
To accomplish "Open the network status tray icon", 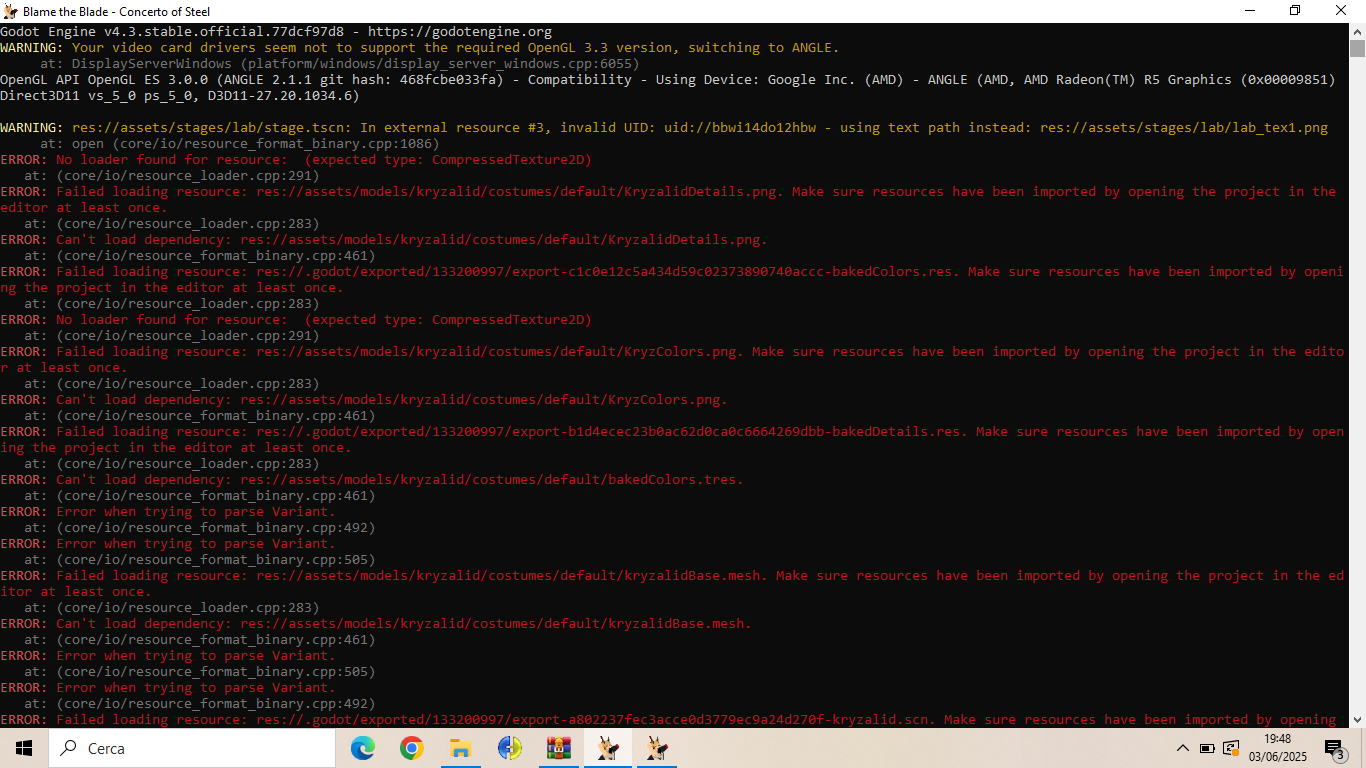I will tap(1231, 748).
